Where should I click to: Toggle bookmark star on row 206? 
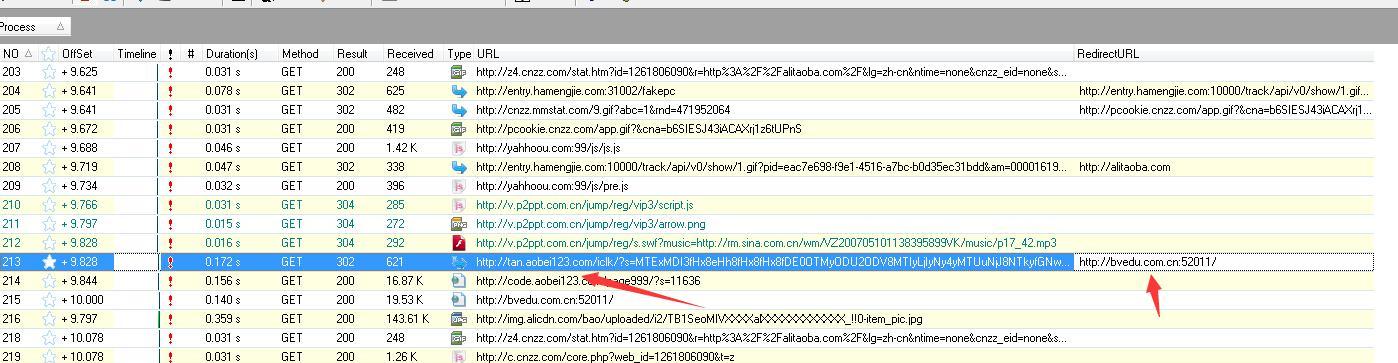coord(49,129)
